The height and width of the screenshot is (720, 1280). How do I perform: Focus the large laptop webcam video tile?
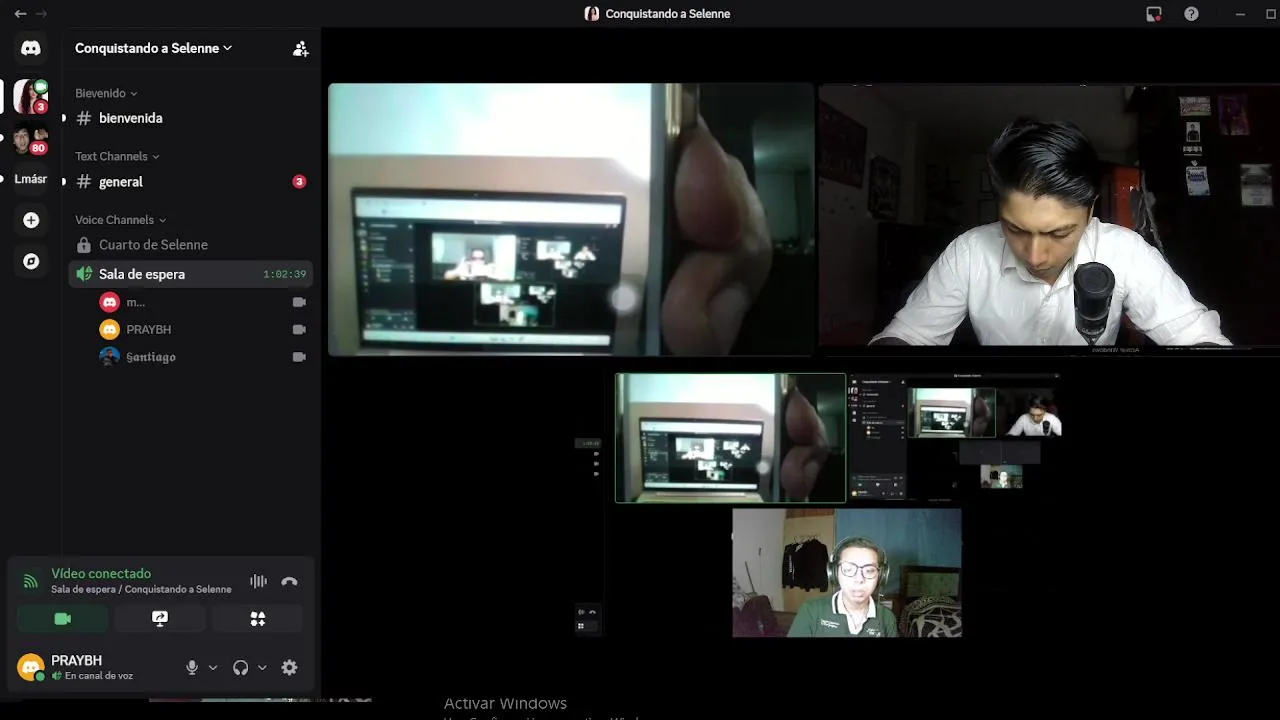pos(571,219)
